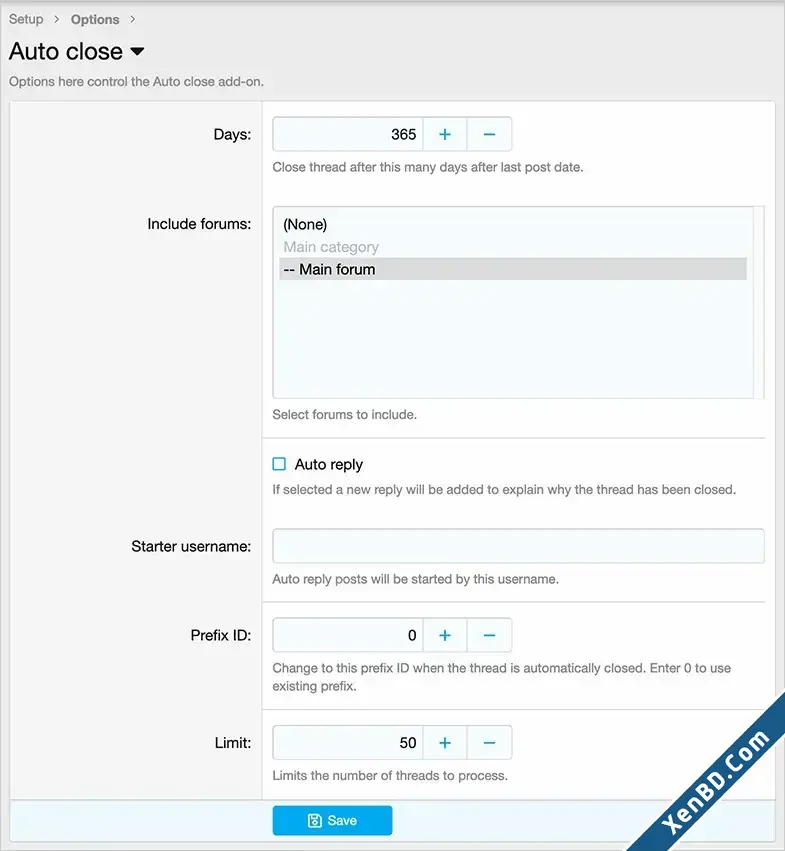
Task: Click the Limit label
Action: tap(233, 743)
